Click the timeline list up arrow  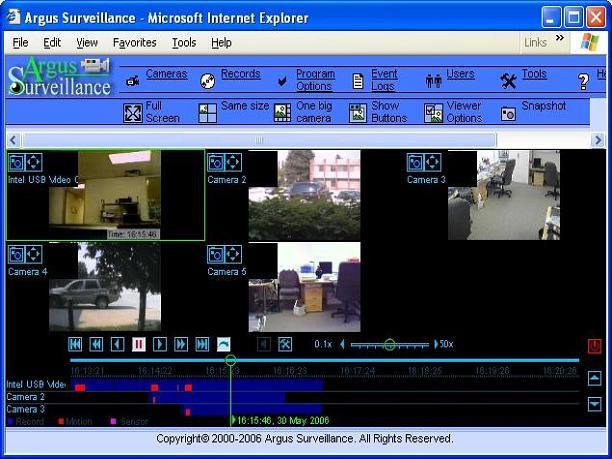594,378
